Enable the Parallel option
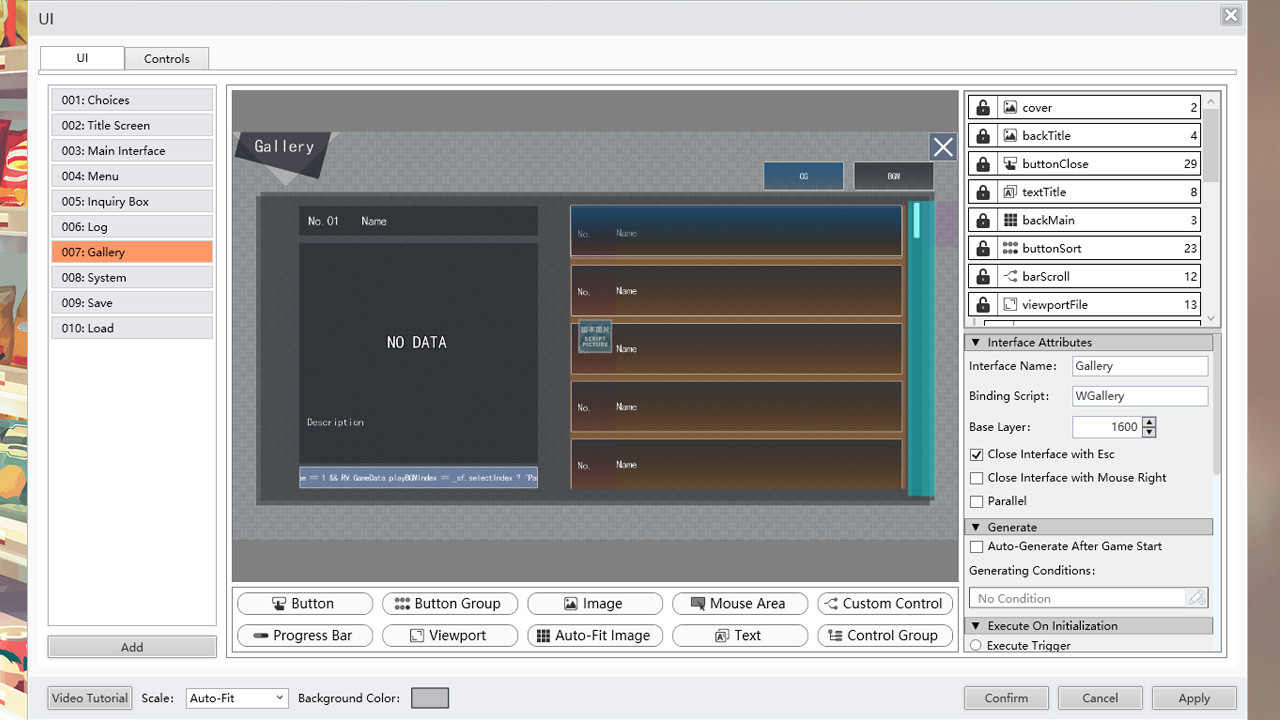This screenshot has width=1280, height=720. point(975,501)
